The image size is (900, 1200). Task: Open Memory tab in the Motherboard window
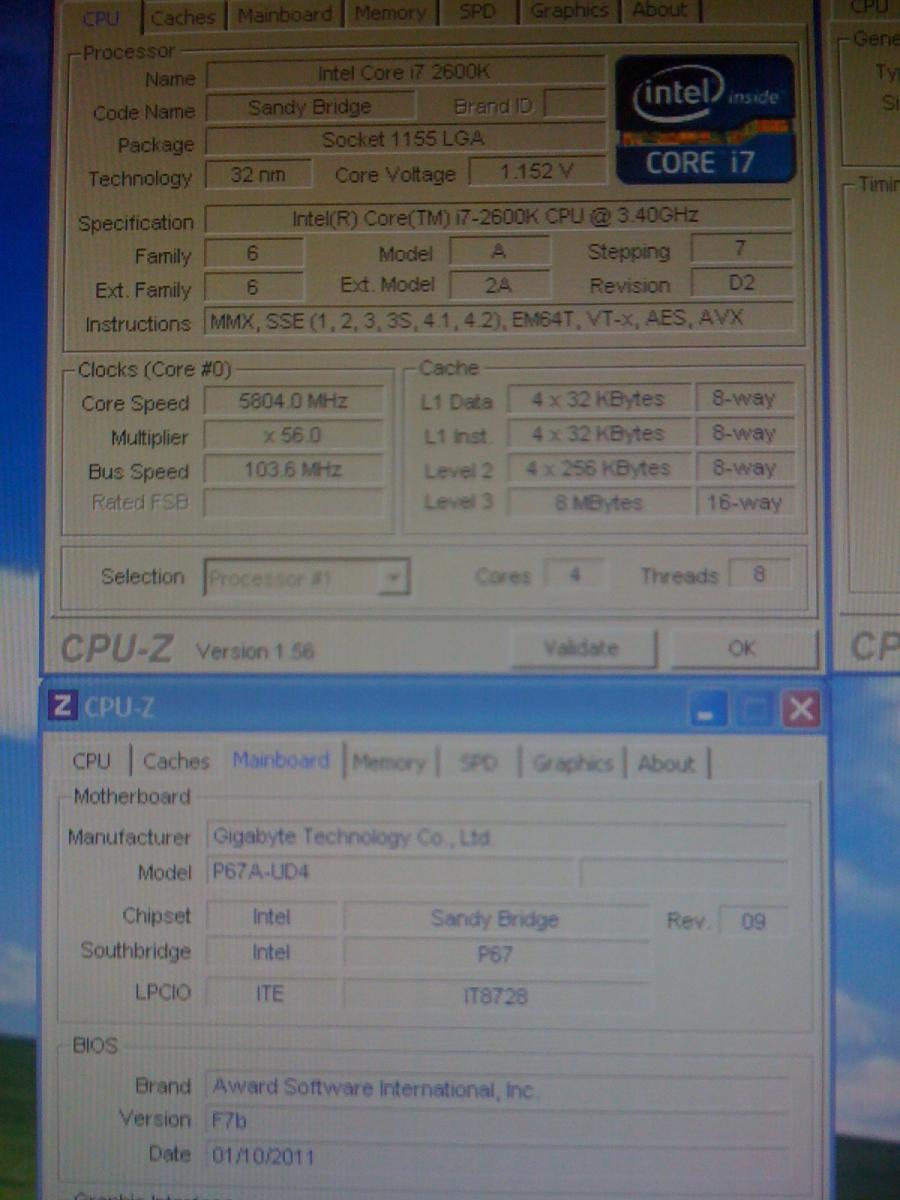(389, 763)
